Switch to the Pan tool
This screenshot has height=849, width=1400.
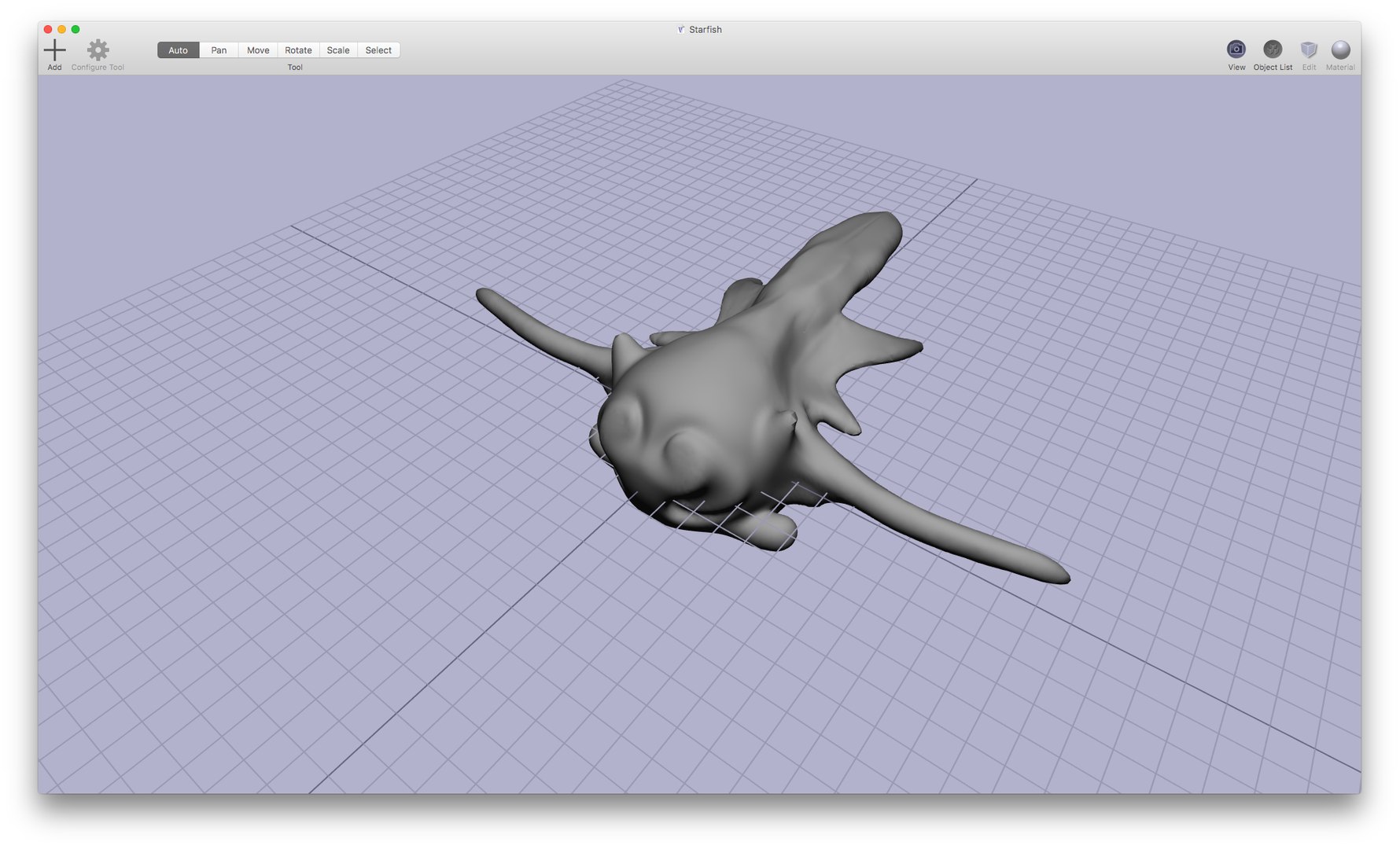[219, 50]
